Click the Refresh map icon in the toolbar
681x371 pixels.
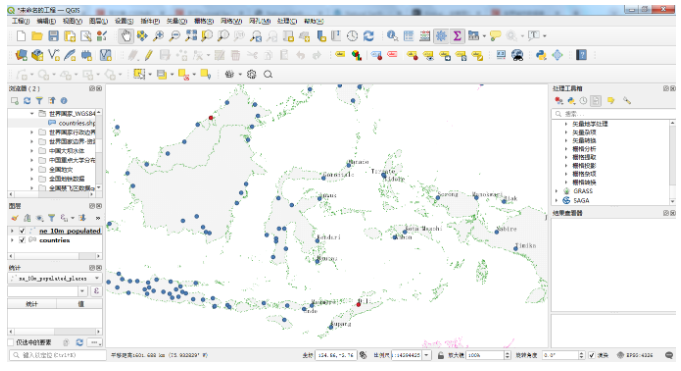click(x=369, y=36)
